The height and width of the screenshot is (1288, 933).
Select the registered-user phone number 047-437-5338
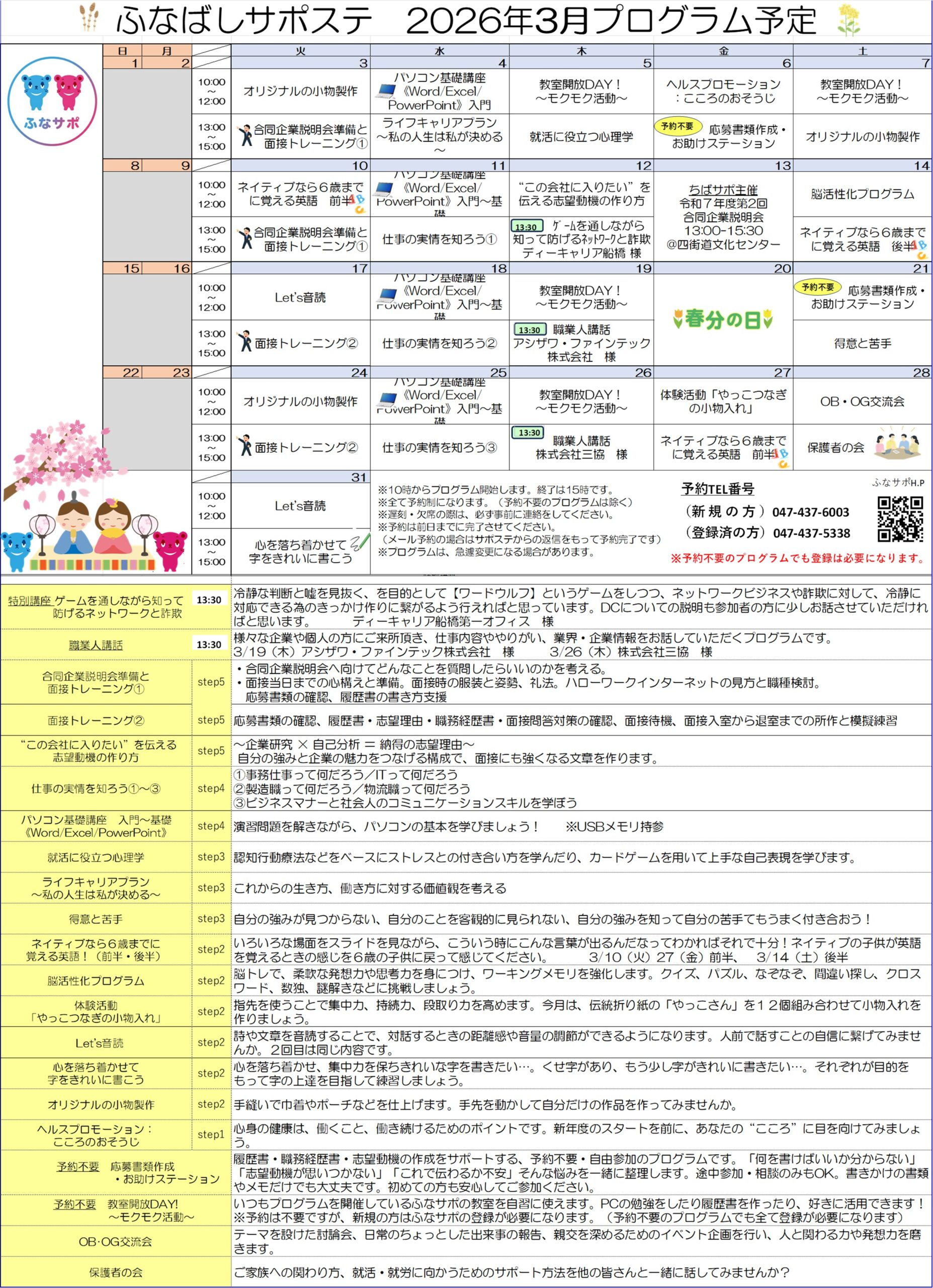(811, 533)
